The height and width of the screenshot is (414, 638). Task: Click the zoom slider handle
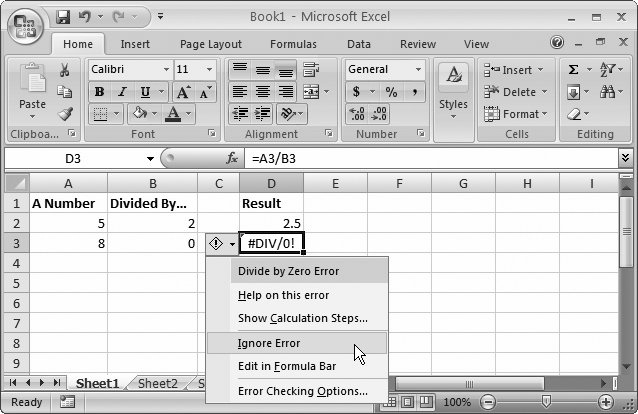point(546,401)
